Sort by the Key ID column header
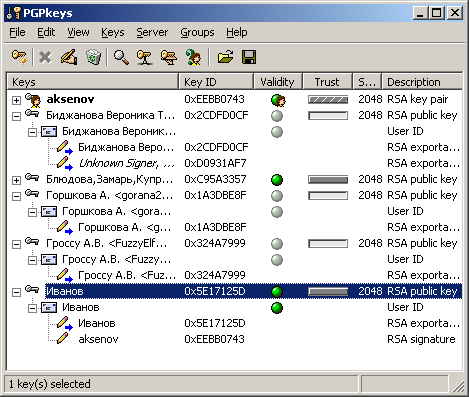The image size is (469, 397). coord(216,82)
